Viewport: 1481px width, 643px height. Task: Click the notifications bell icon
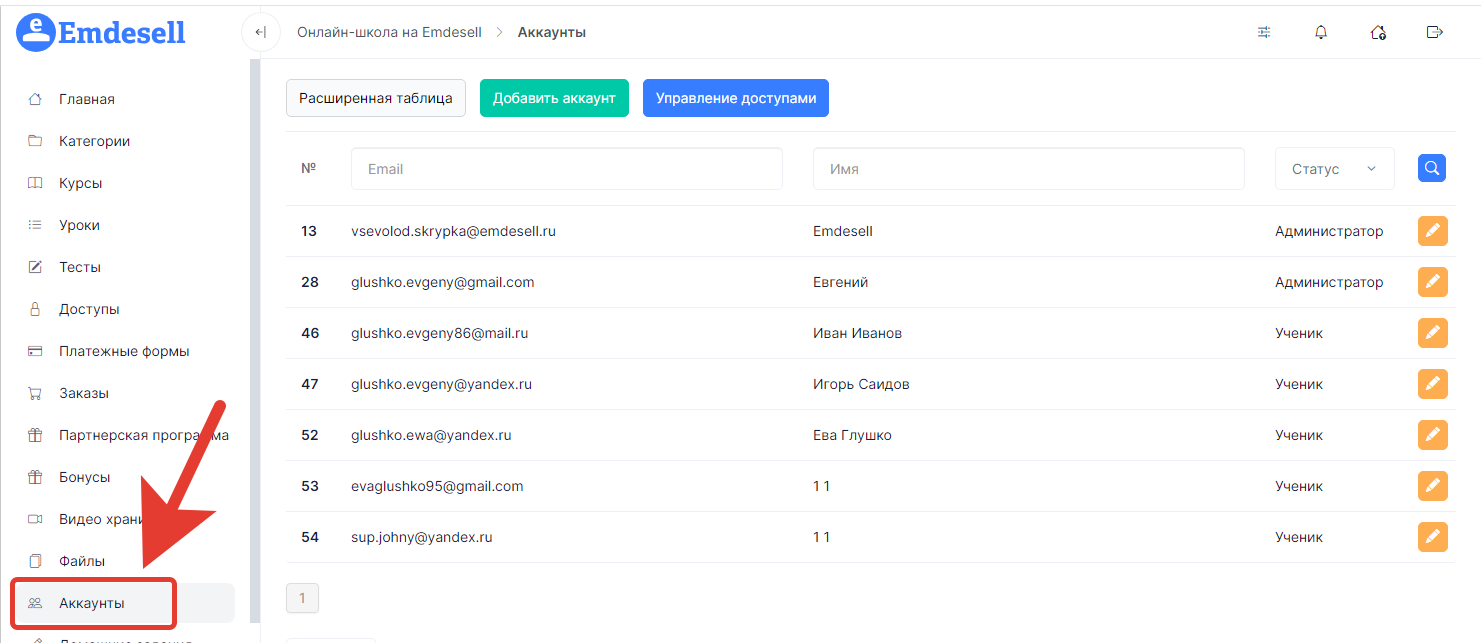[x=1321, y=32]
